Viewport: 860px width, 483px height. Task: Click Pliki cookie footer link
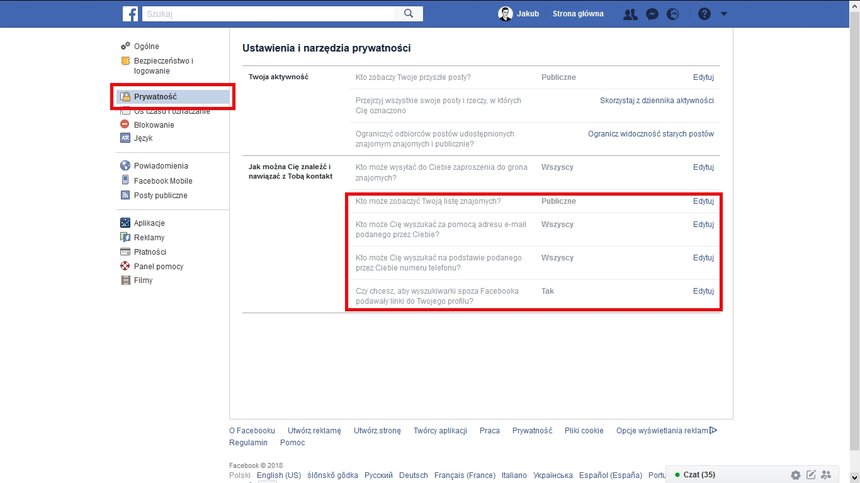click(x=584, y=430)
